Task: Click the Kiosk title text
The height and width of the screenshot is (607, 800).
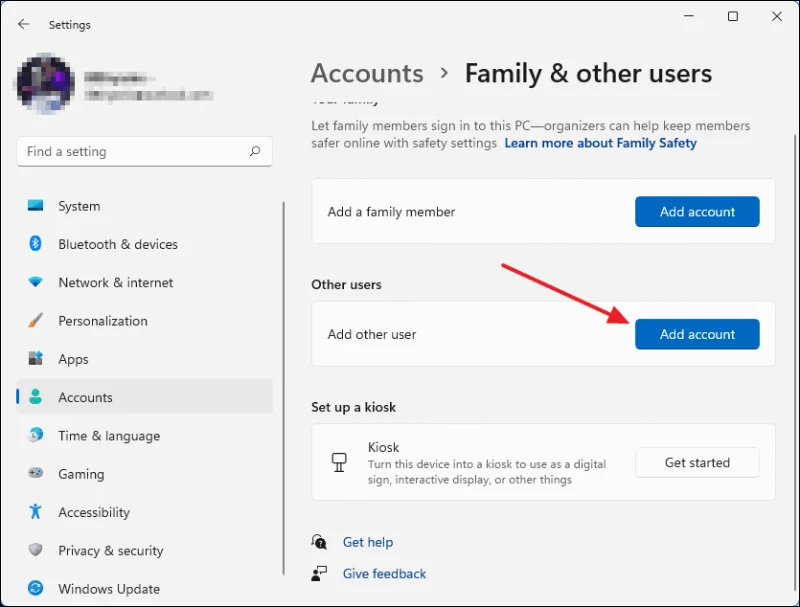Action: click(x=384, y=447)
